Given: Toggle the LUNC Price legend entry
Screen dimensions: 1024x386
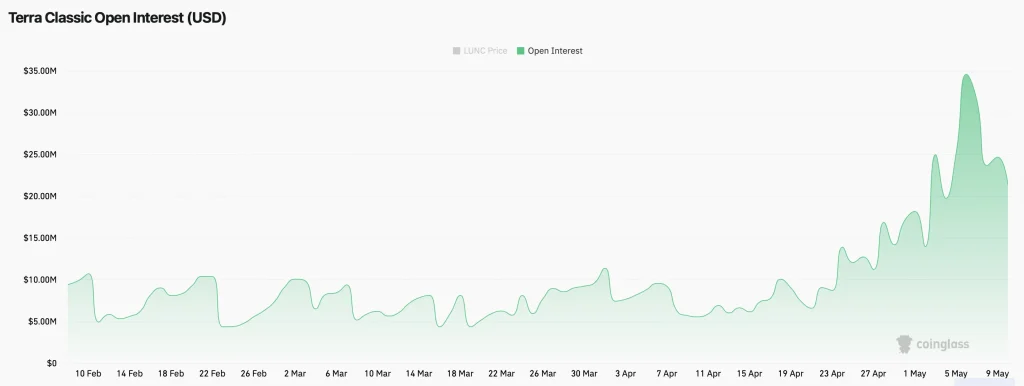Looking at the screenshot, I should (x=480, y=51).
